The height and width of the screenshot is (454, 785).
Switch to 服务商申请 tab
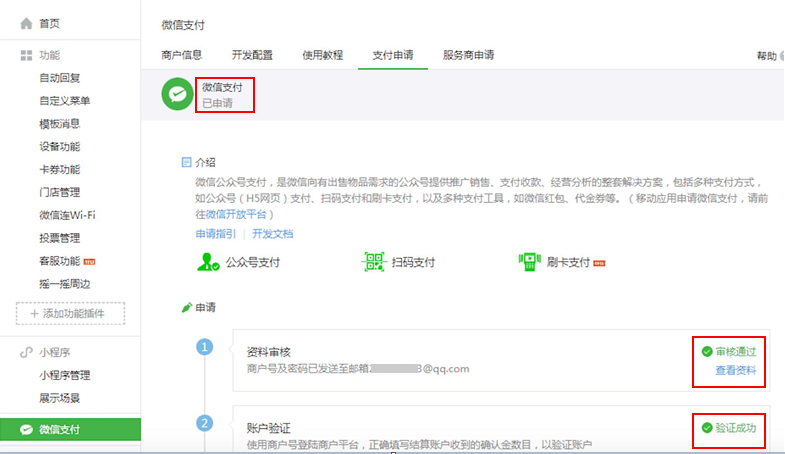point(468,55)
